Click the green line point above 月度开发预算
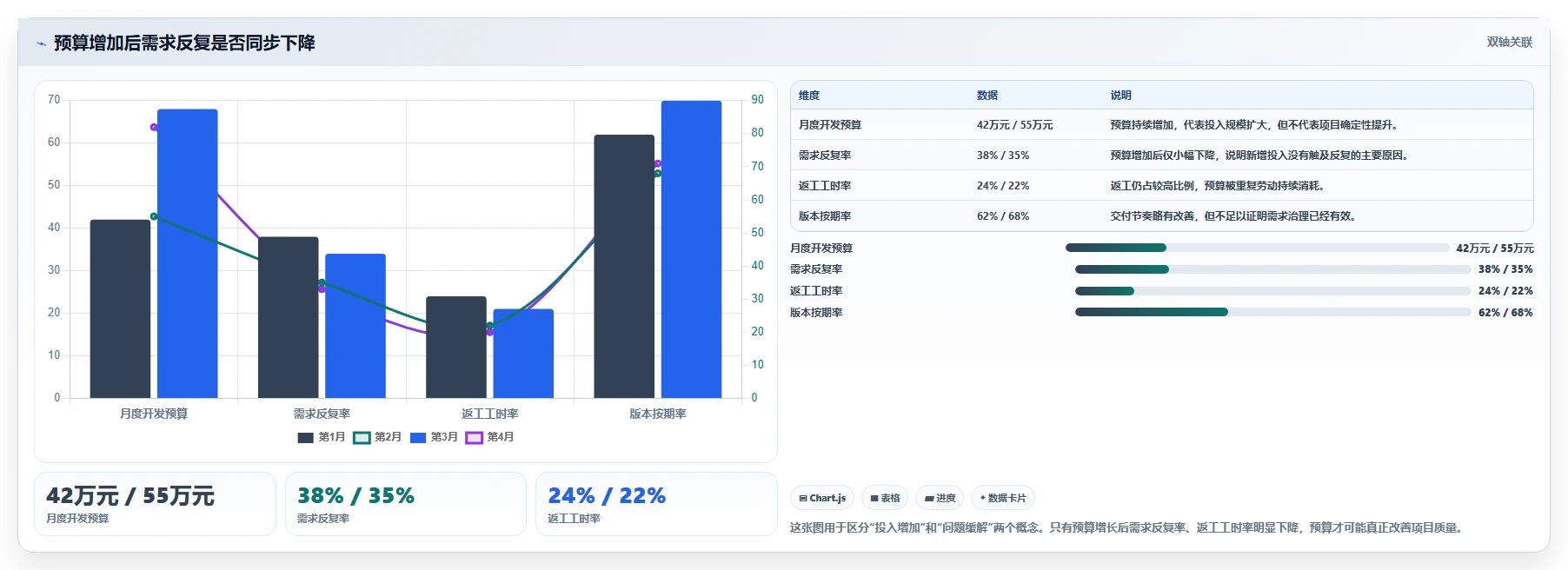Image resolution: width=1568 pixels, height=570 pixels. pyautogui.click(x=154, y=216)
